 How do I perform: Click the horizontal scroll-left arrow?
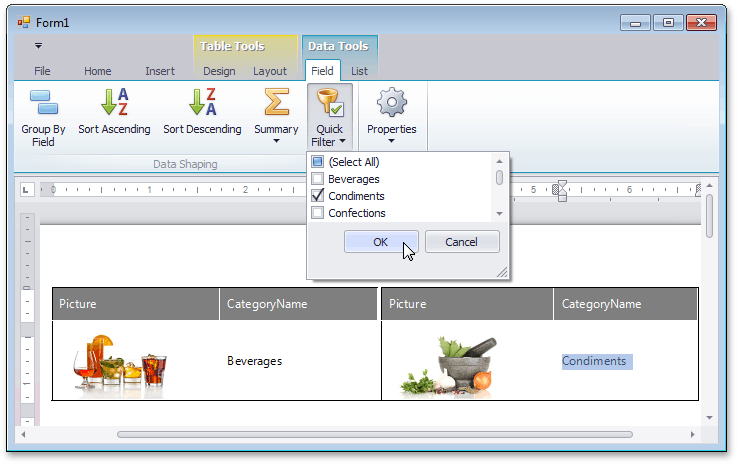tap(23, 434)
